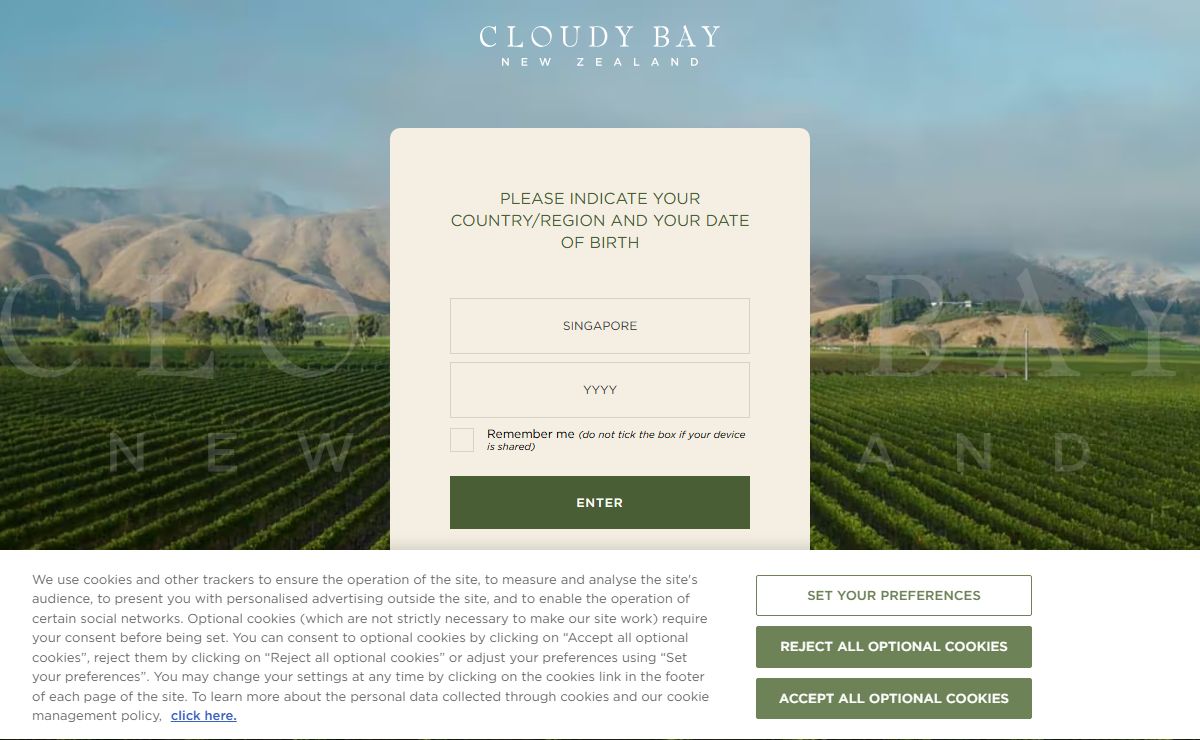Click the YYYY birth year field
The height and width of the screenshot is (740, 1200).
pyautogui.click(x=600, y=390)
